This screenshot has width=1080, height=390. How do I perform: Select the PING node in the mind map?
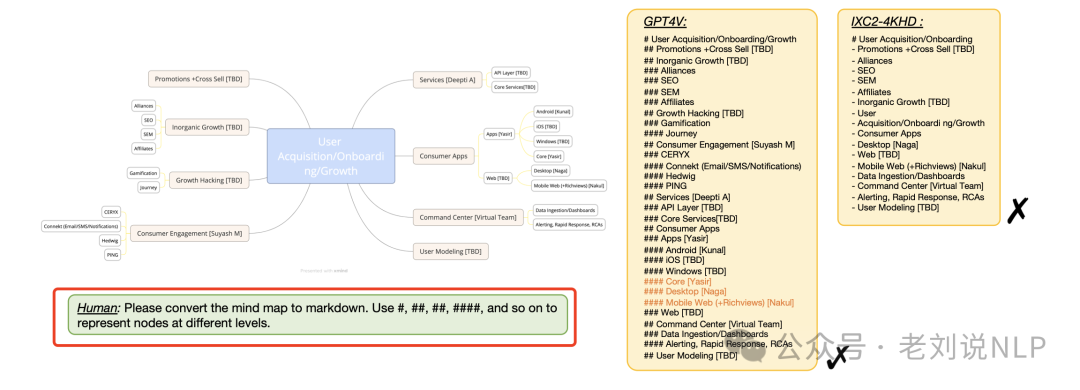click(113, 254)
